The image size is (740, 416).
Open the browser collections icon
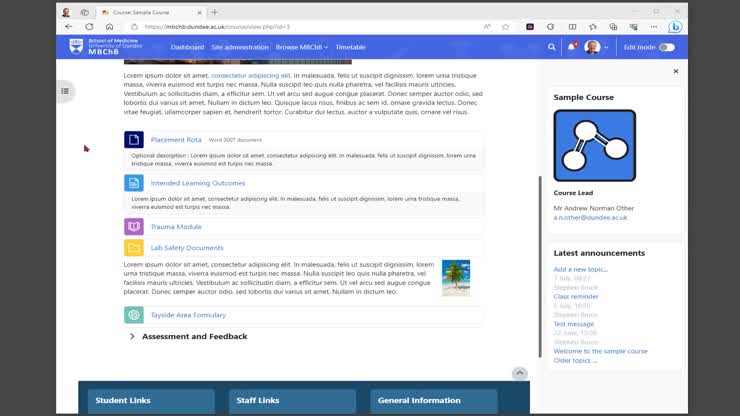[613, 27]
